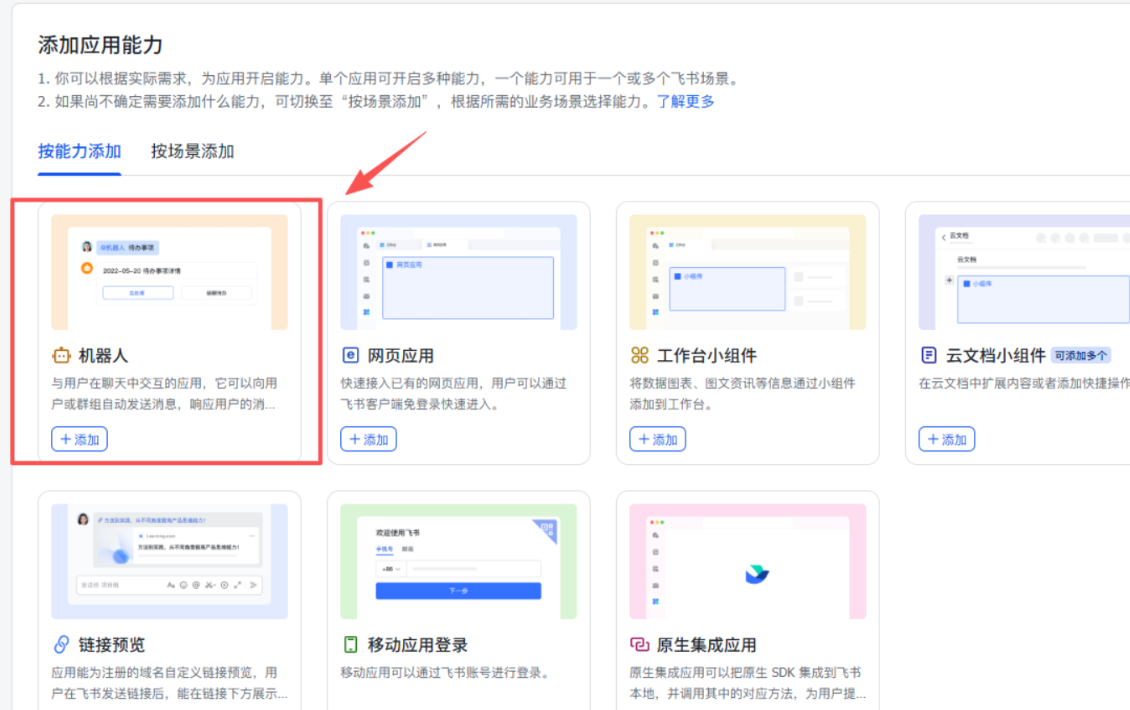
Task: Add the 云文档小组件 capability
Action: point(947,439)
